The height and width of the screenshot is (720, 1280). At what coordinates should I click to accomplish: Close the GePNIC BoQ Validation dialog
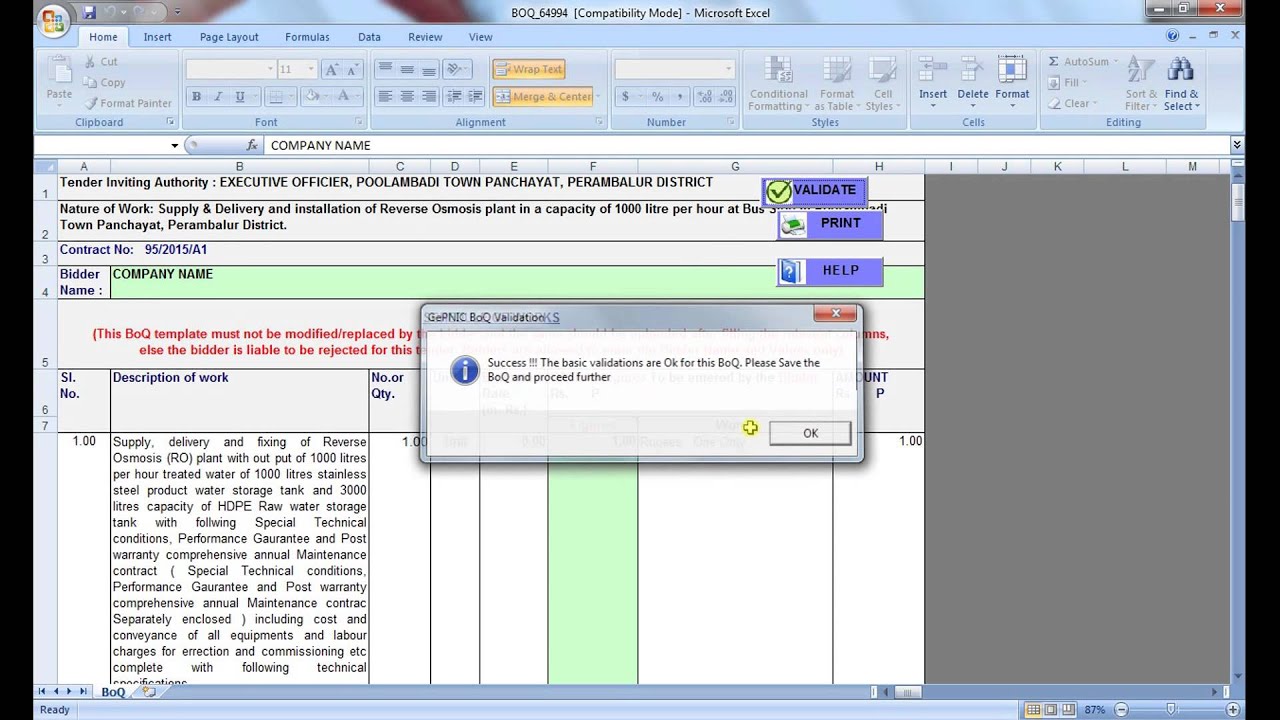pyautogui.click(x=835, y=314)
